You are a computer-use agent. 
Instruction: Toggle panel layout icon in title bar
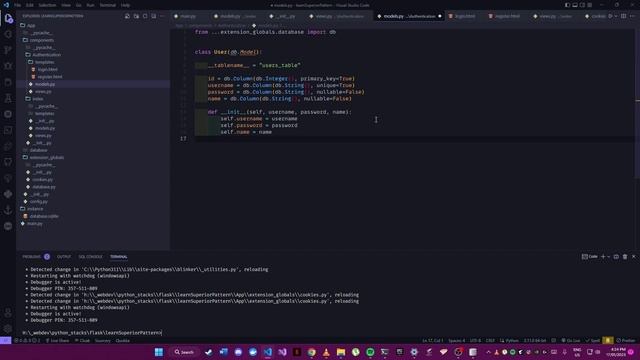575,5
